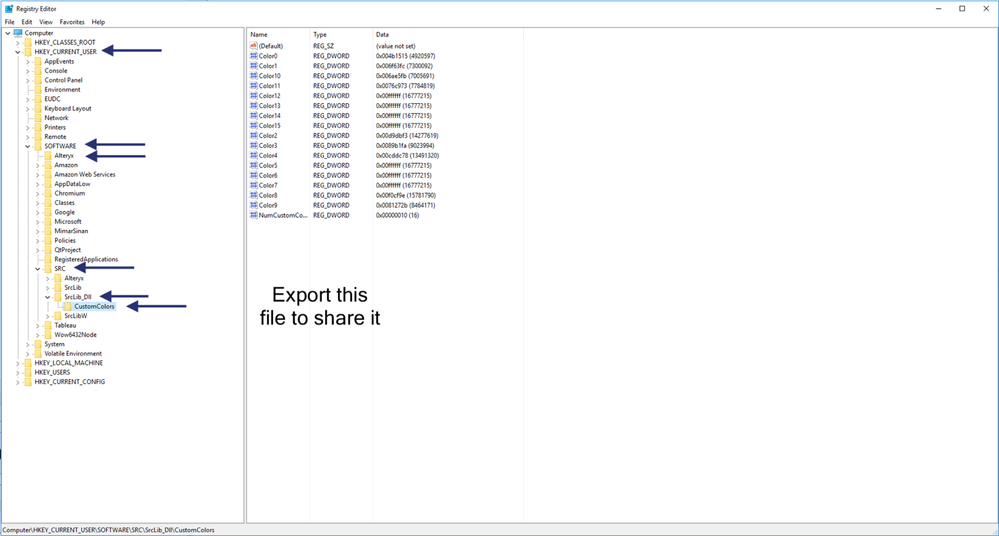Click the HKEY_CLASSES_ROOT folder icon

28,42
